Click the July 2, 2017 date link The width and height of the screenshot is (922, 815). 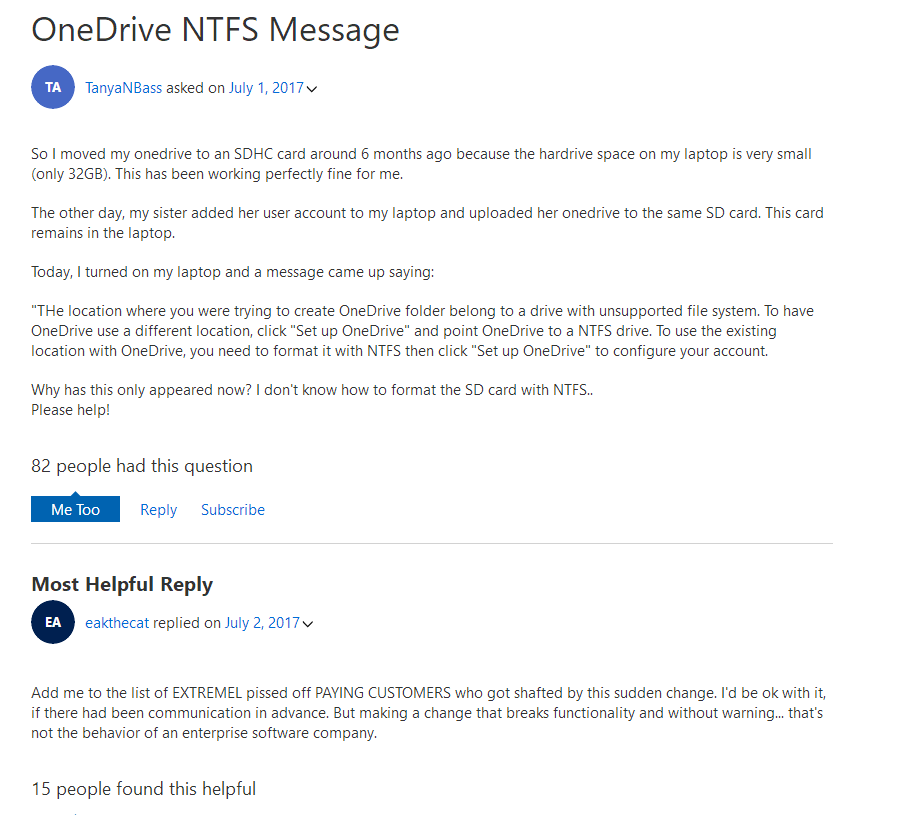(262, 623)
